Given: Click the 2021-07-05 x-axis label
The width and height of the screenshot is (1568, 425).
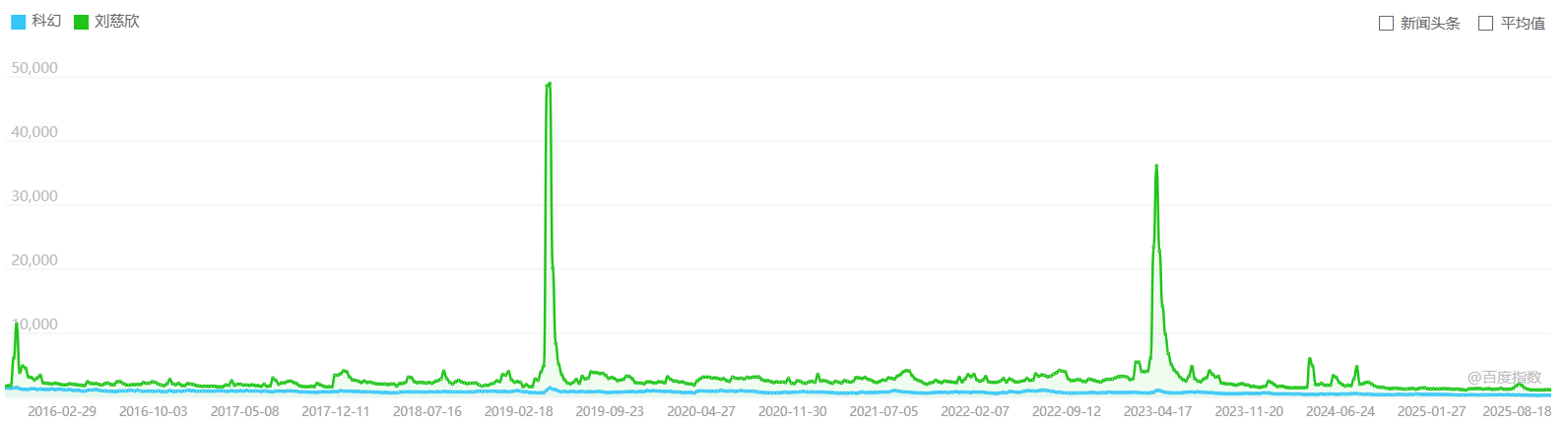Looking at the screenshot, I should (883, 411).
